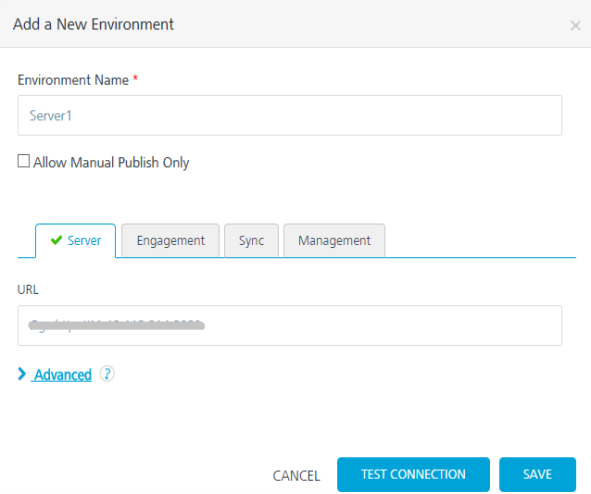Screen dimensions: 591x494
Task: Close the Add a New Environment dialog
Action: pos(575,26)
